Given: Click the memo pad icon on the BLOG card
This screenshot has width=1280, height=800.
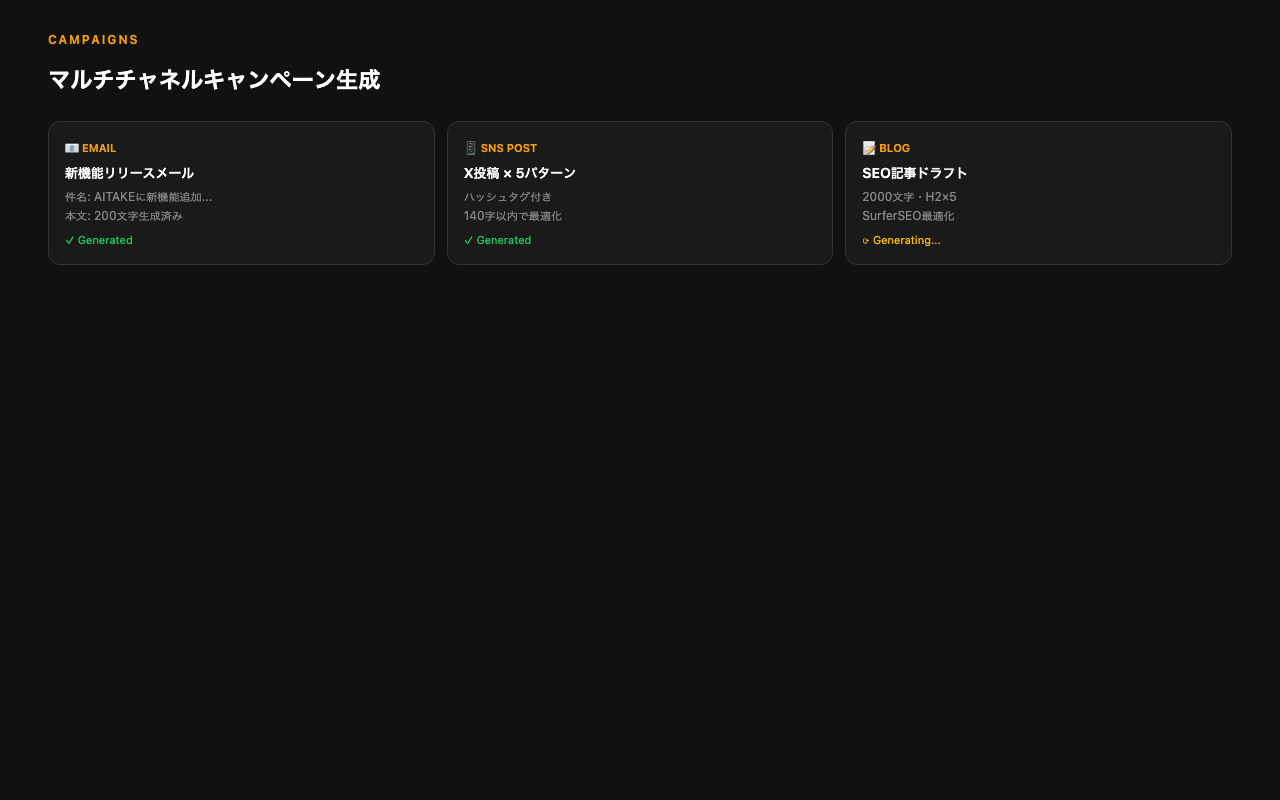Looking at the screenshot, I should click(869, 147).
